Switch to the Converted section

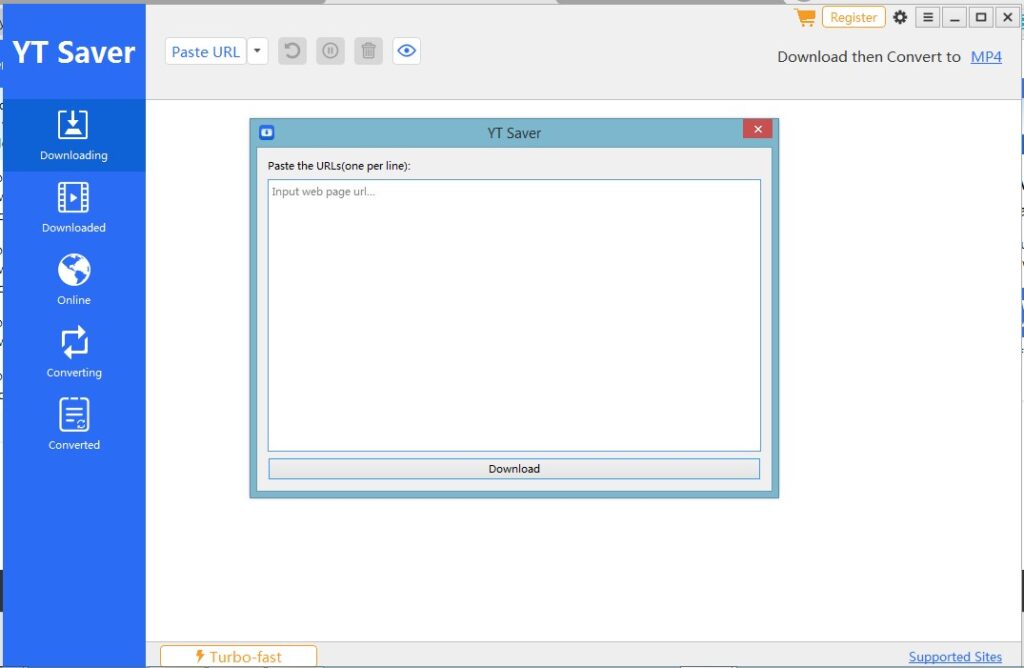(x=74, y=425)
